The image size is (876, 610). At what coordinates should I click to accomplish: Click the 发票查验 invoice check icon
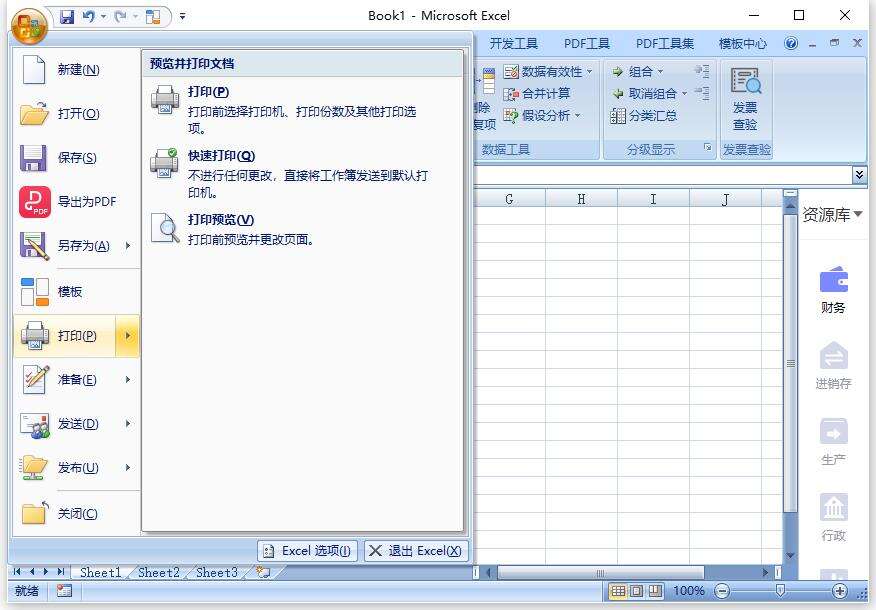click(x=746, y=81)
